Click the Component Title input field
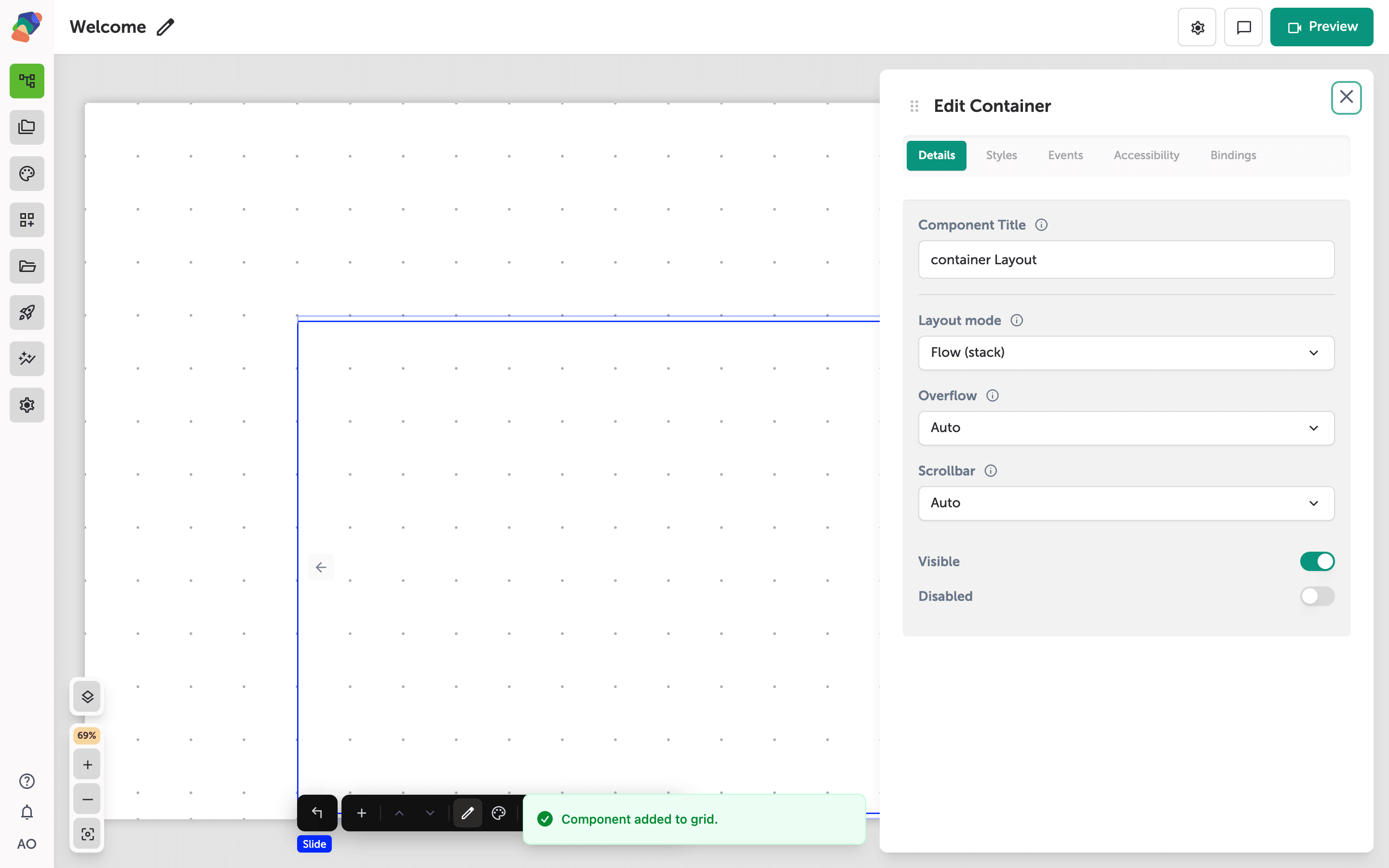This screenshot has width=1389, height=868. point(1126,259)
